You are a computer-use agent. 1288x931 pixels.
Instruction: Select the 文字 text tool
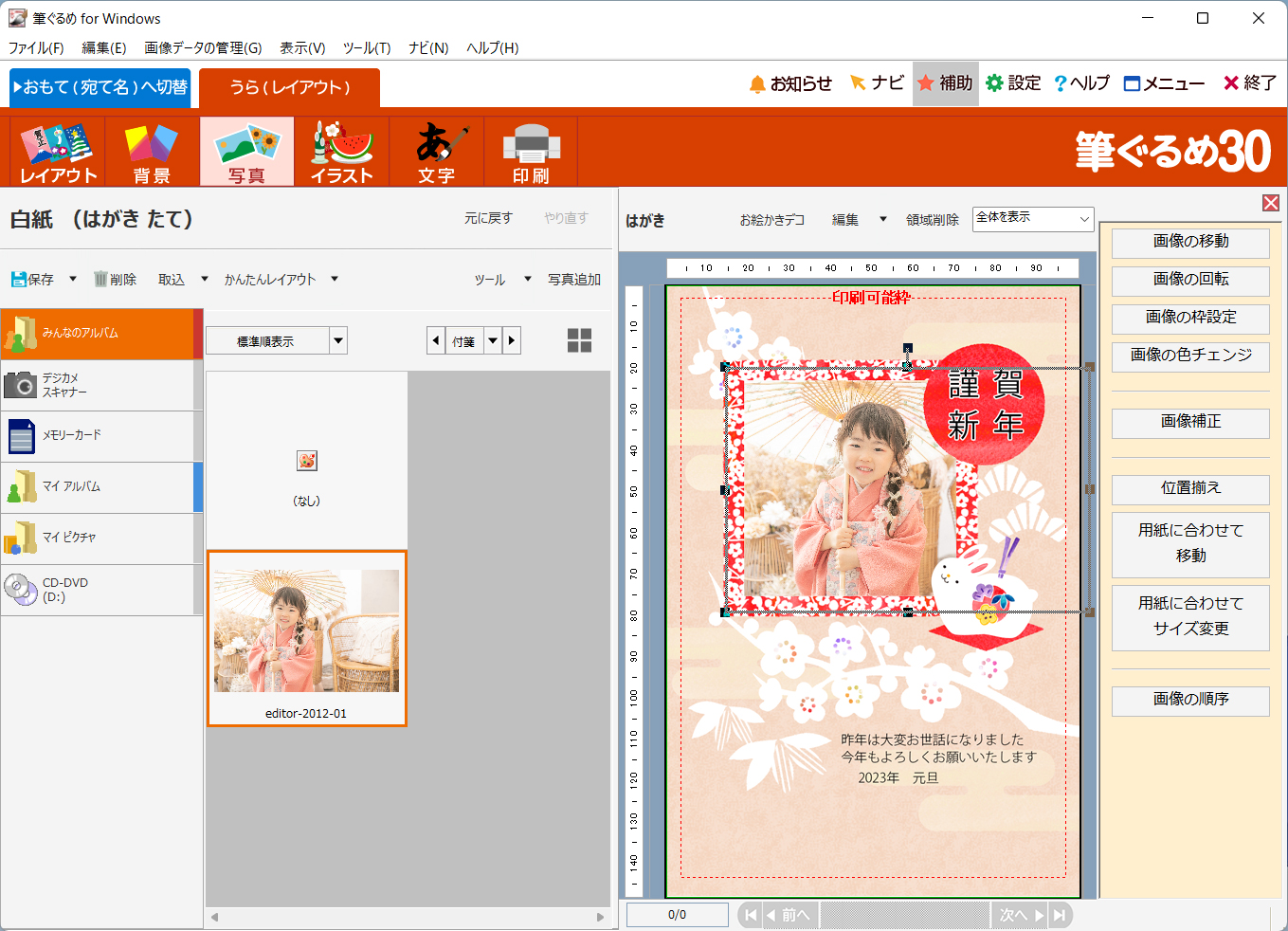coord(436,152)
